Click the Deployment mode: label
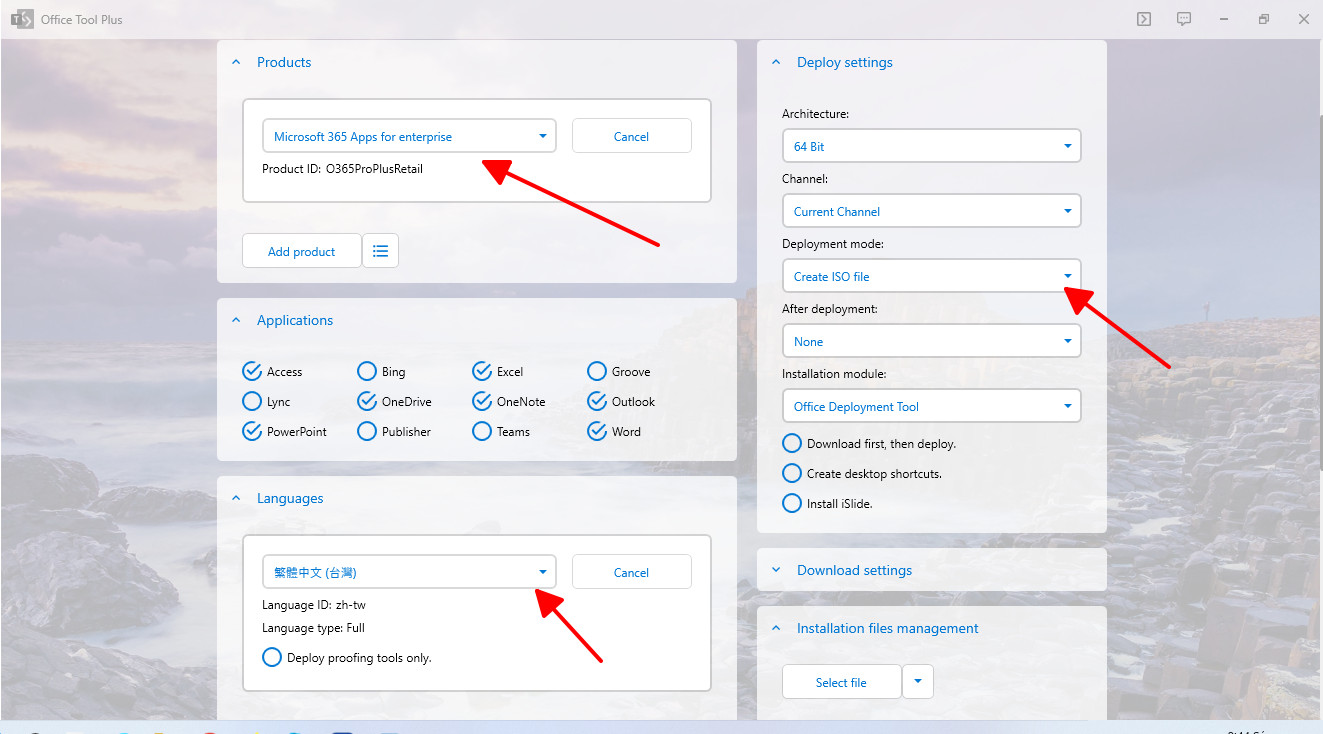The width and height of the screenshot is (1323, 734). pyautogui.click(x=833, y=244)
